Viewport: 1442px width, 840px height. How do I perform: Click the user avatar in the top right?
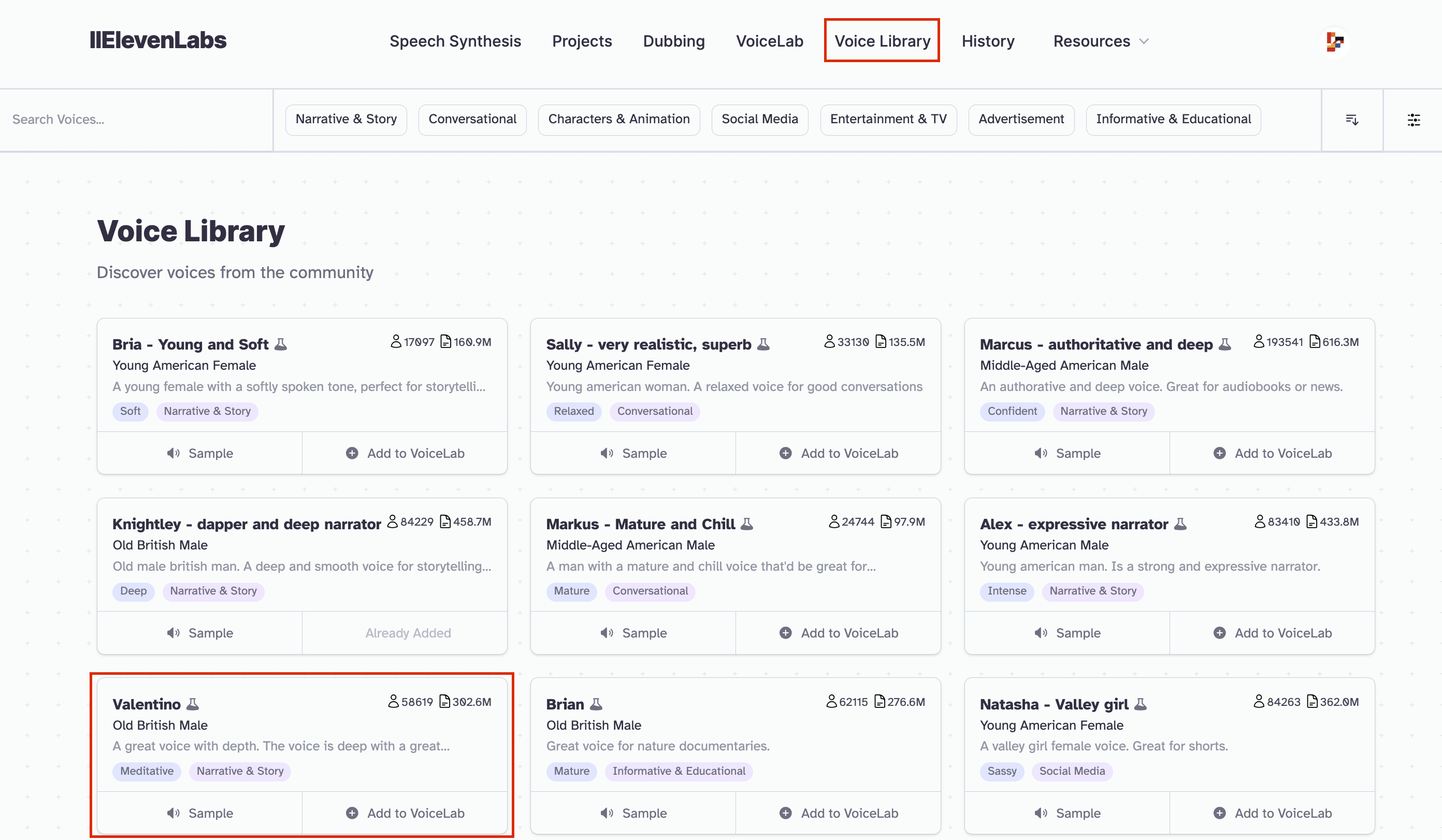tap(1335, 40)
